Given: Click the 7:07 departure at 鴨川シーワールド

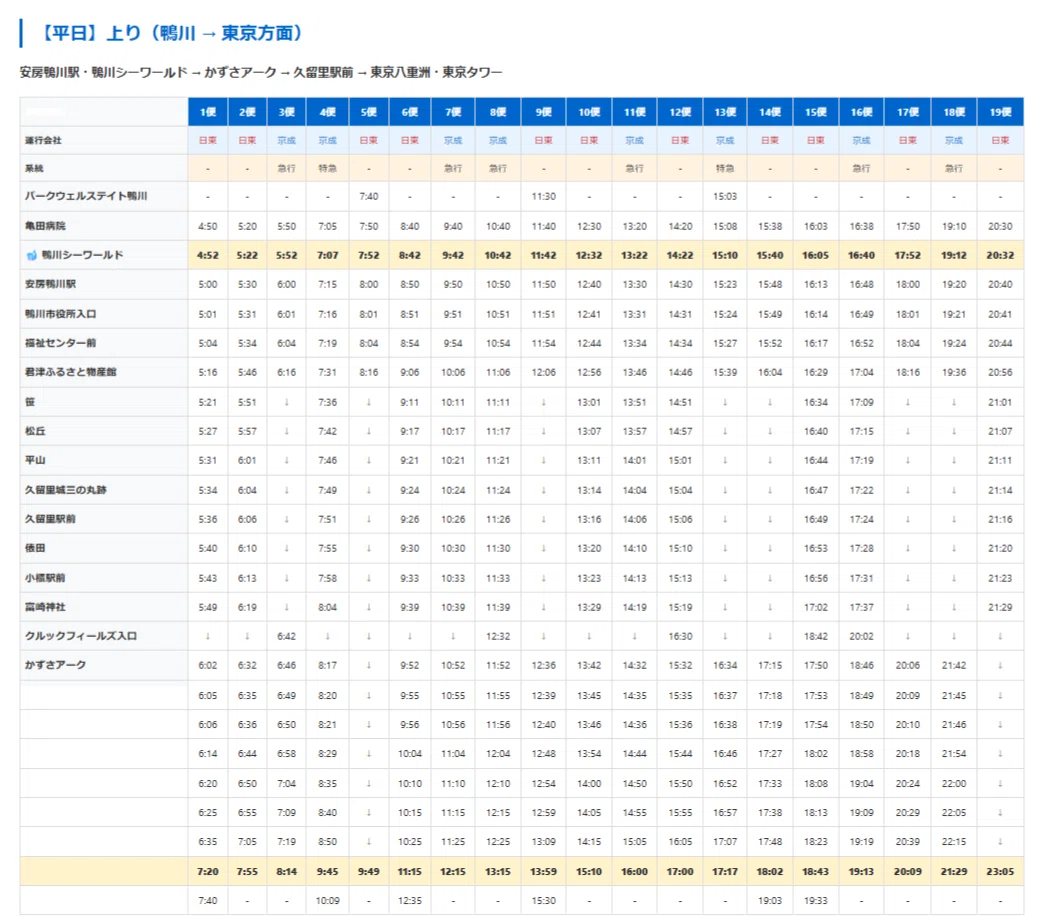Looking at the screenshot, I should coord(327,256).
